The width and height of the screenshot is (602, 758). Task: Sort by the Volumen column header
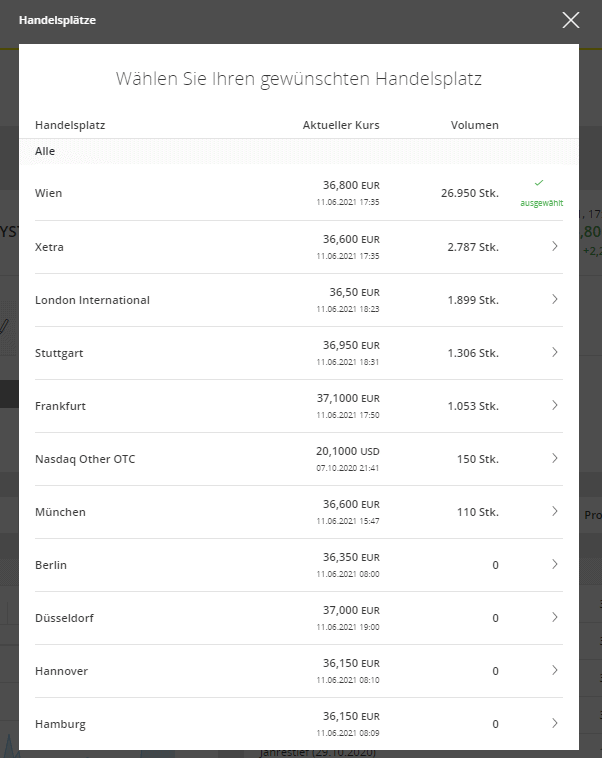coord(474,125)
